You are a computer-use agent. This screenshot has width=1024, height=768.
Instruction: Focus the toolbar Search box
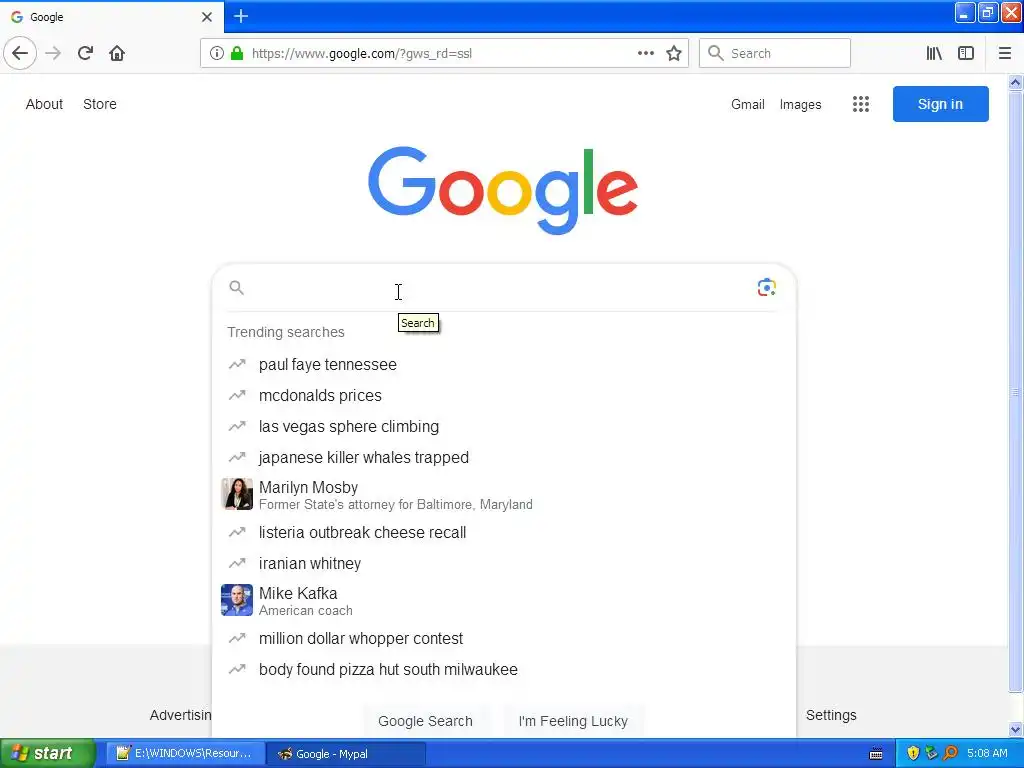click(x=775, y=53)
